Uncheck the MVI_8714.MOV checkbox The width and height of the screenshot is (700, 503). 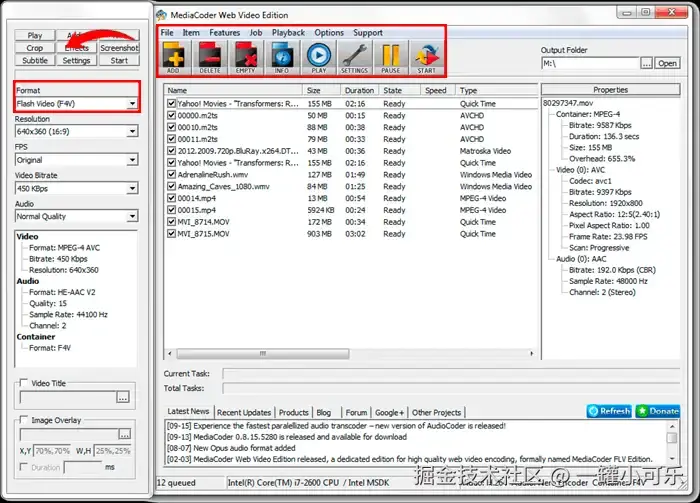[171, 222]
